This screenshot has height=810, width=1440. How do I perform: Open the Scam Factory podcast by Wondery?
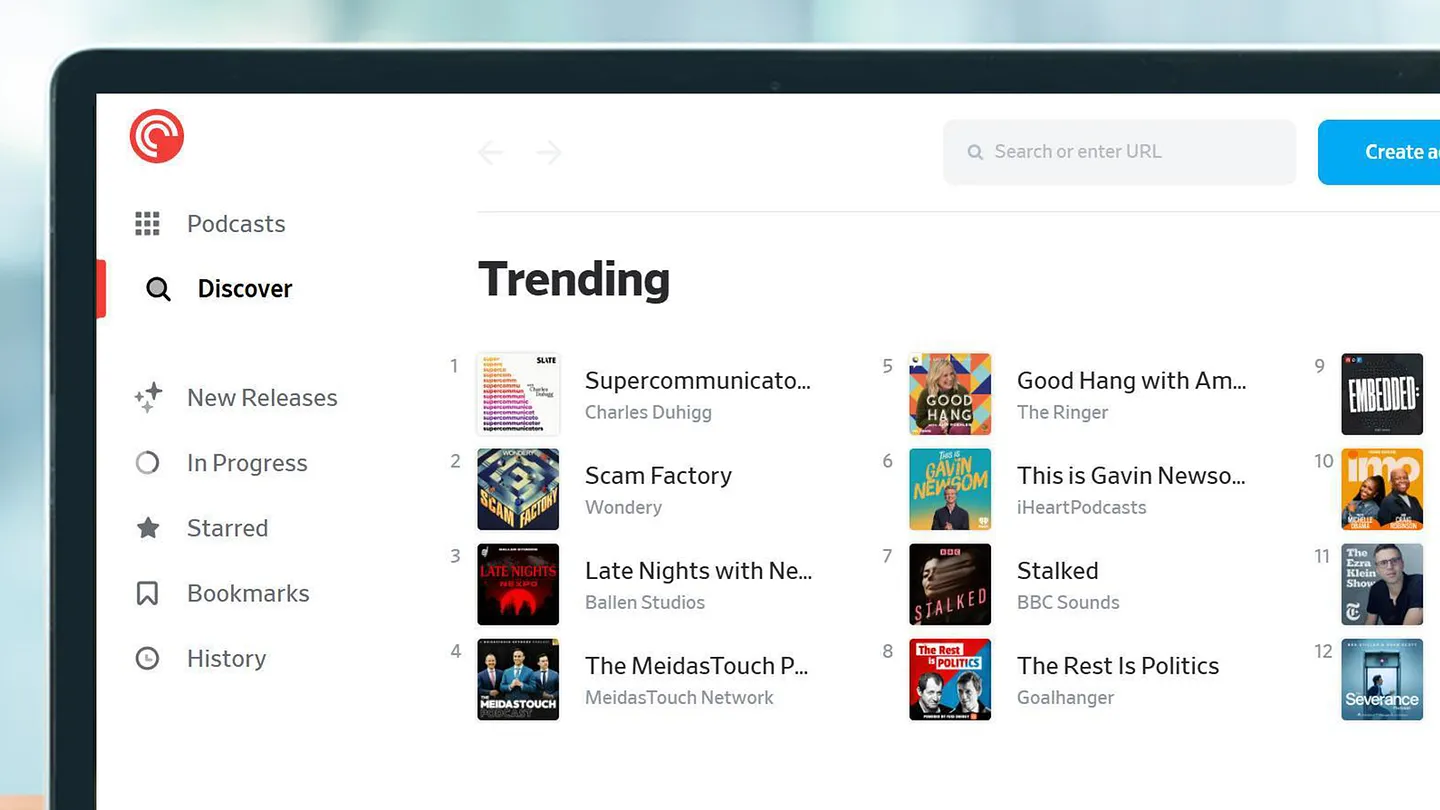[x=658, y=475]
